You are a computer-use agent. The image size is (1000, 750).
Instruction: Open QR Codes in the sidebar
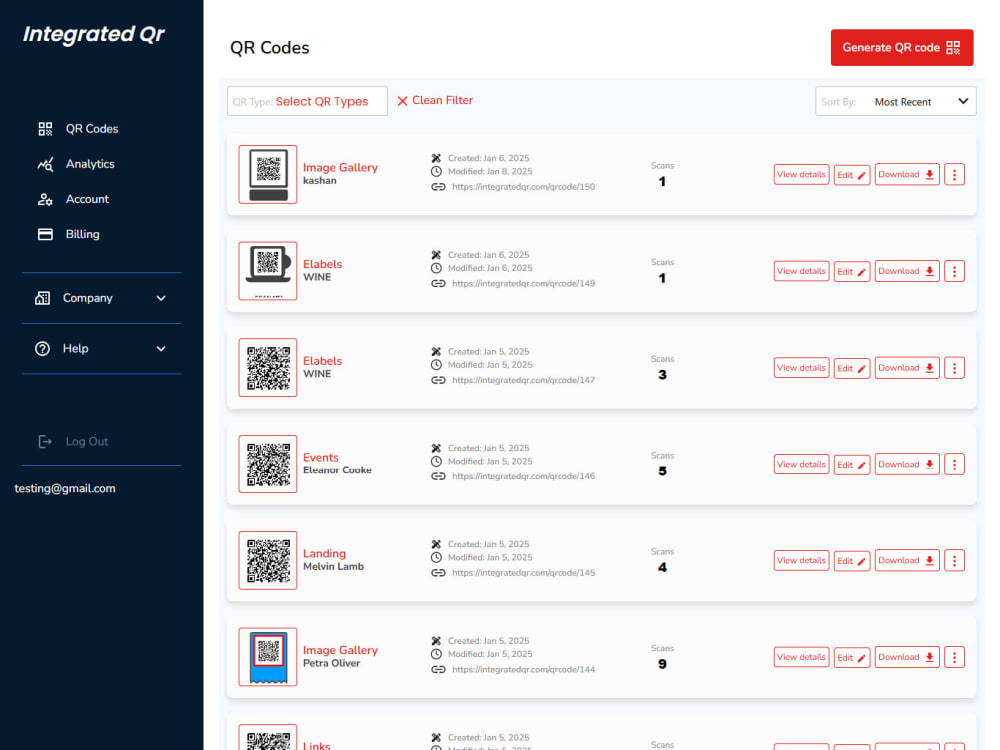pos(78,129)
